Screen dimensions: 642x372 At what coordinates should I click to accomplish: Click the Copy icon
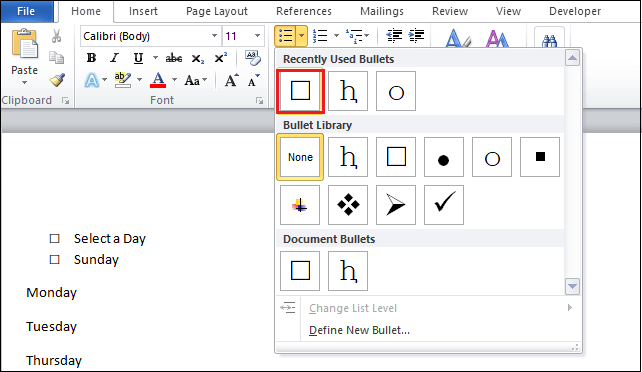57,58
